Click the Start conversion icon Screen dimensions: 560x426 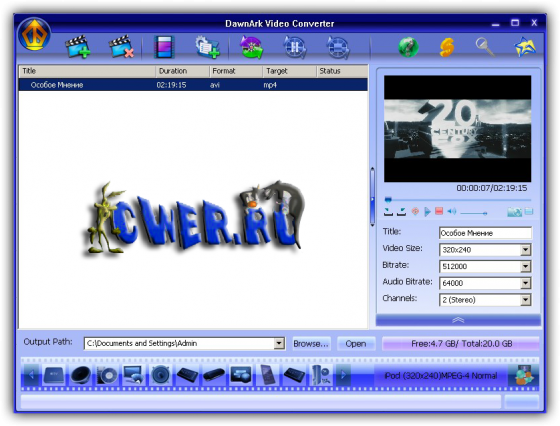(251, 47)
